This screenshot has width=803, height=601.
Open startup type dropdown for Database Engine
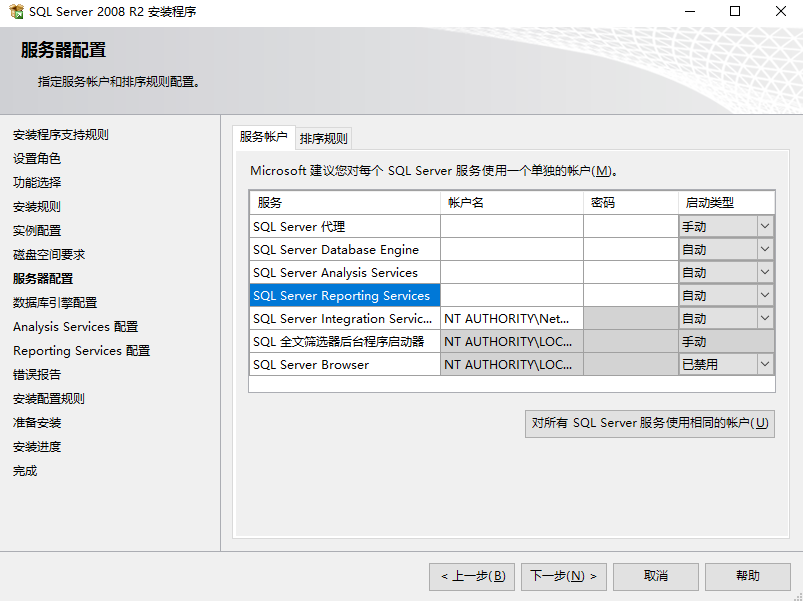click(765, 249)
